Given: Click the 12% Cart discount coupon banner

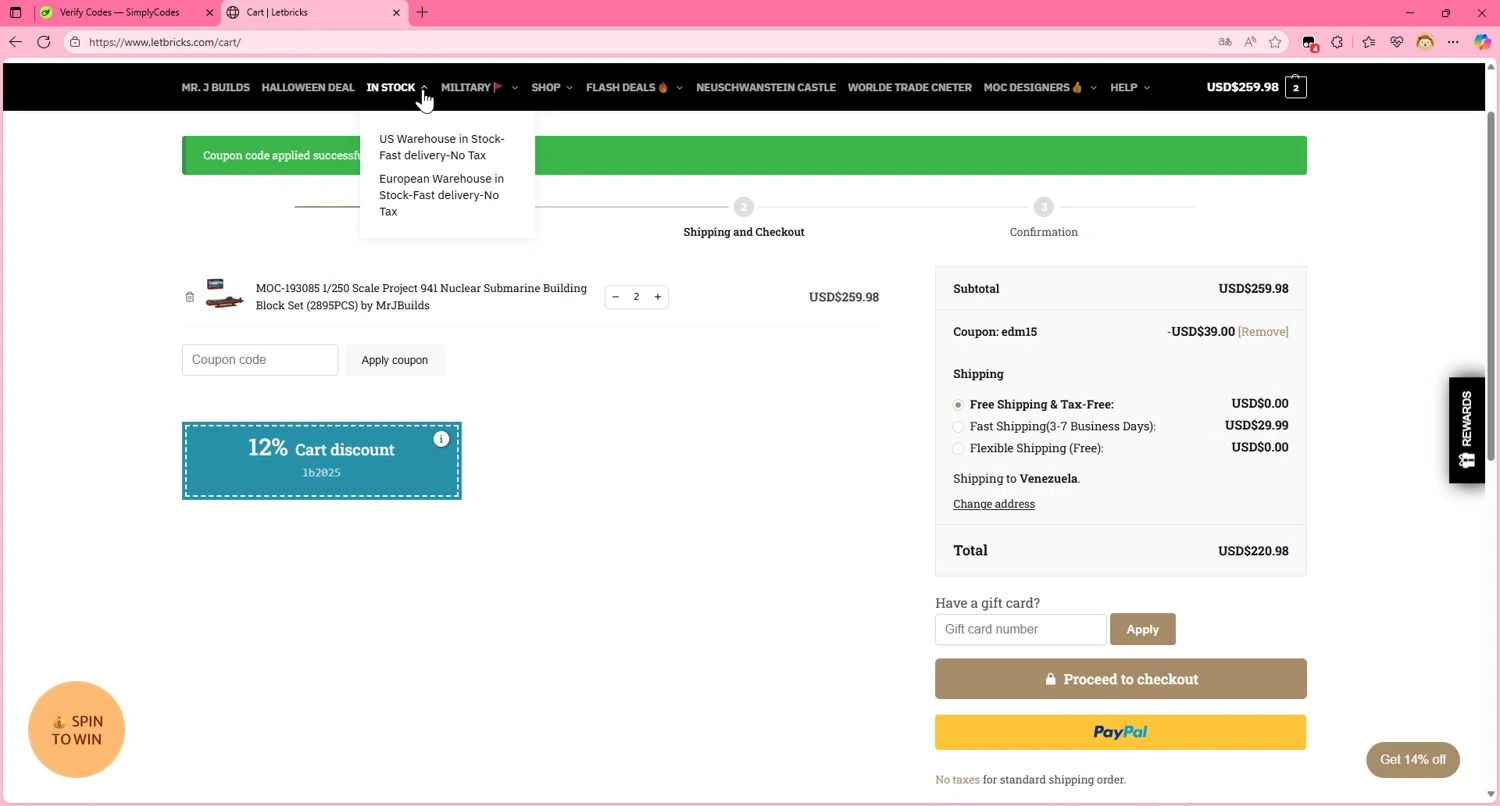Looking at the screenshot, I should (x=321, y=461).
